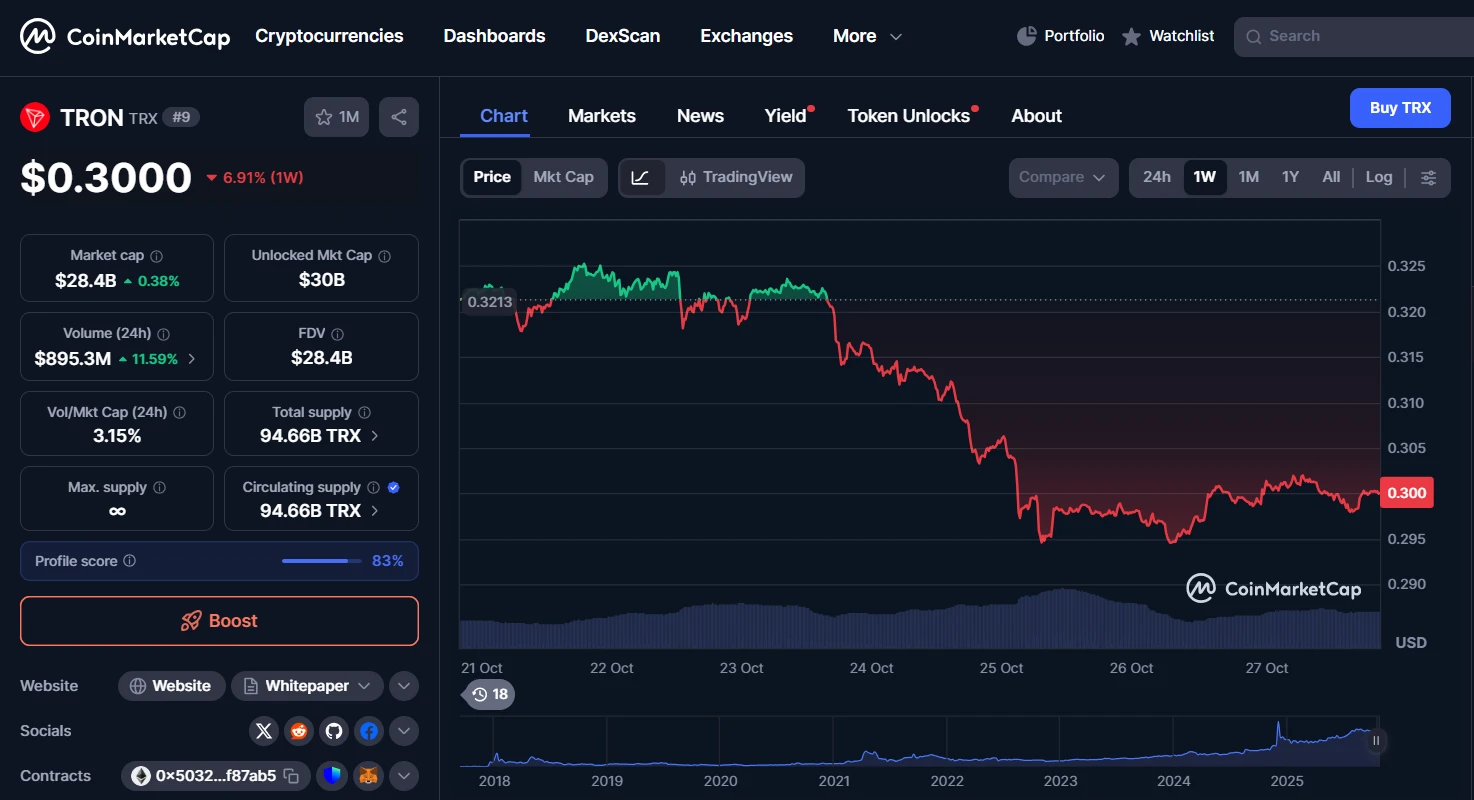Open TRON's Website link
The image size is (1474, 800).
[171, 686]
